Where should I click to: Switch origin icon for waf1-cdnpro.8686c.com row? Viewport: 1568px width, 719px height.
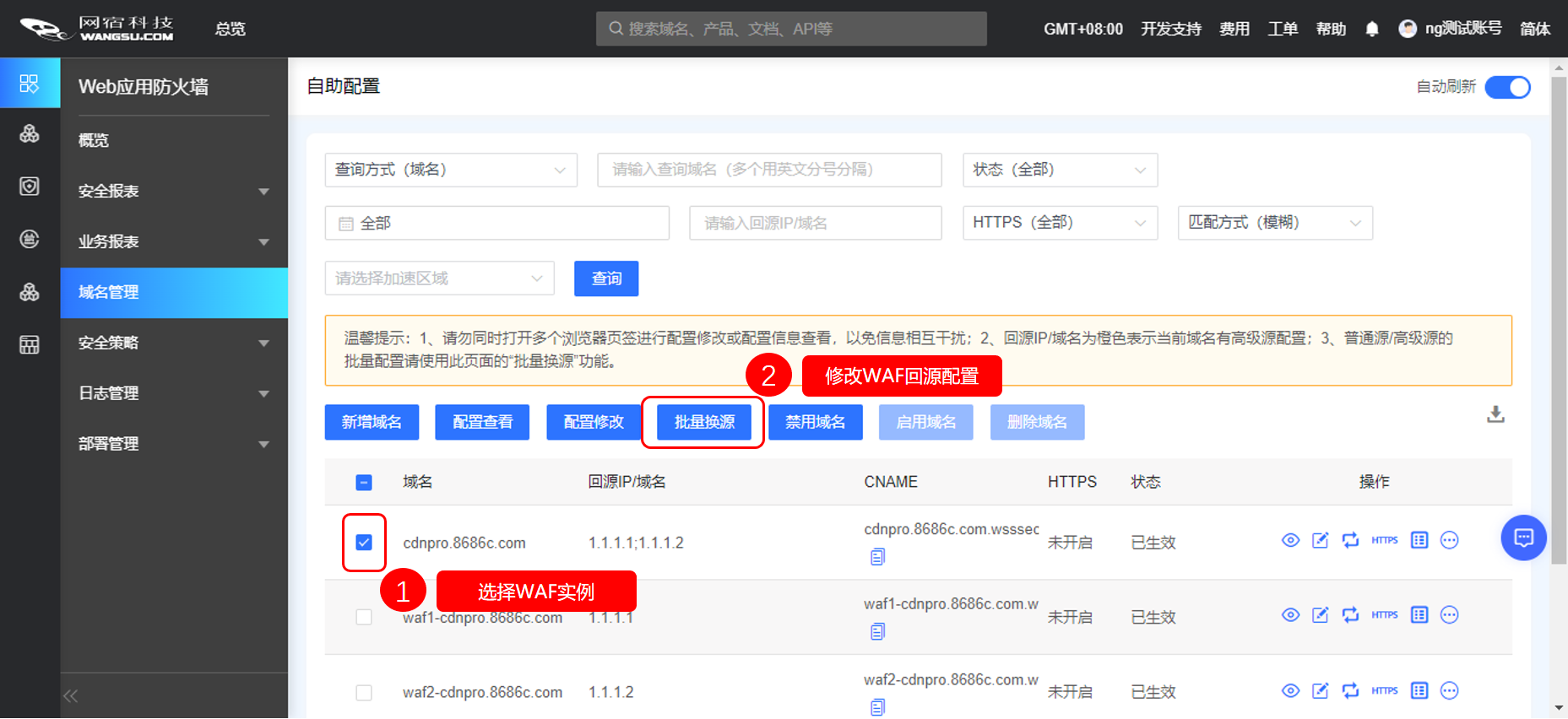point(1351,614)
